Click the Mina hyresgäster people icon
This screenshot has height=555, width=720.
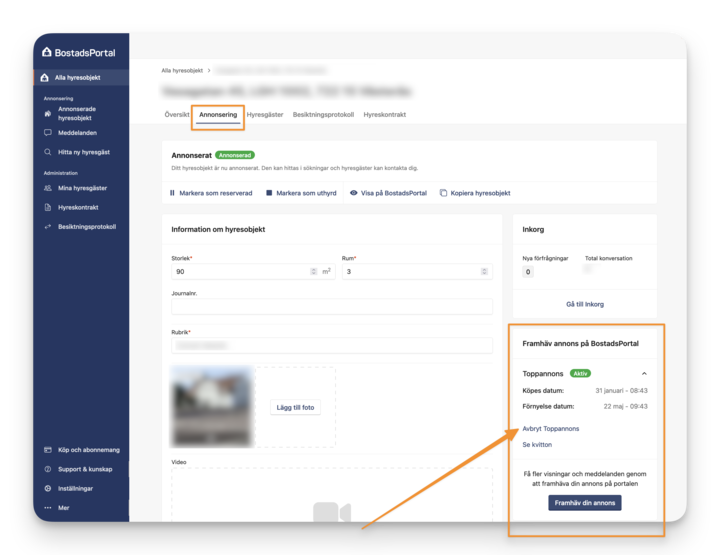pyautogui.click(x=47, y=188)
